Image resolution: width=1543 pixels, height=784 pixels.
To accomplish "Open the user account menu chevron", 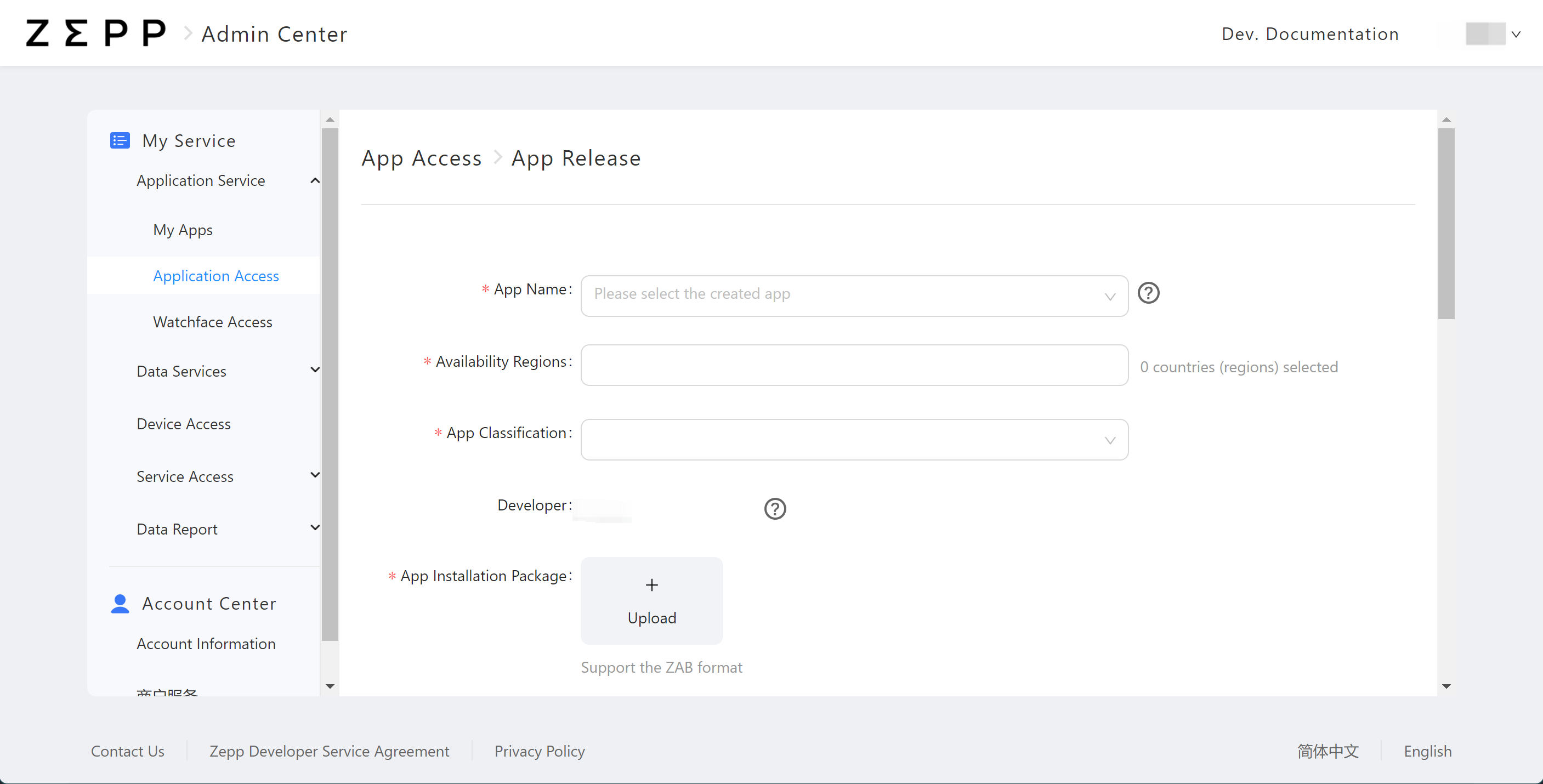I will pyautogui.click(x=1516, y=34).
